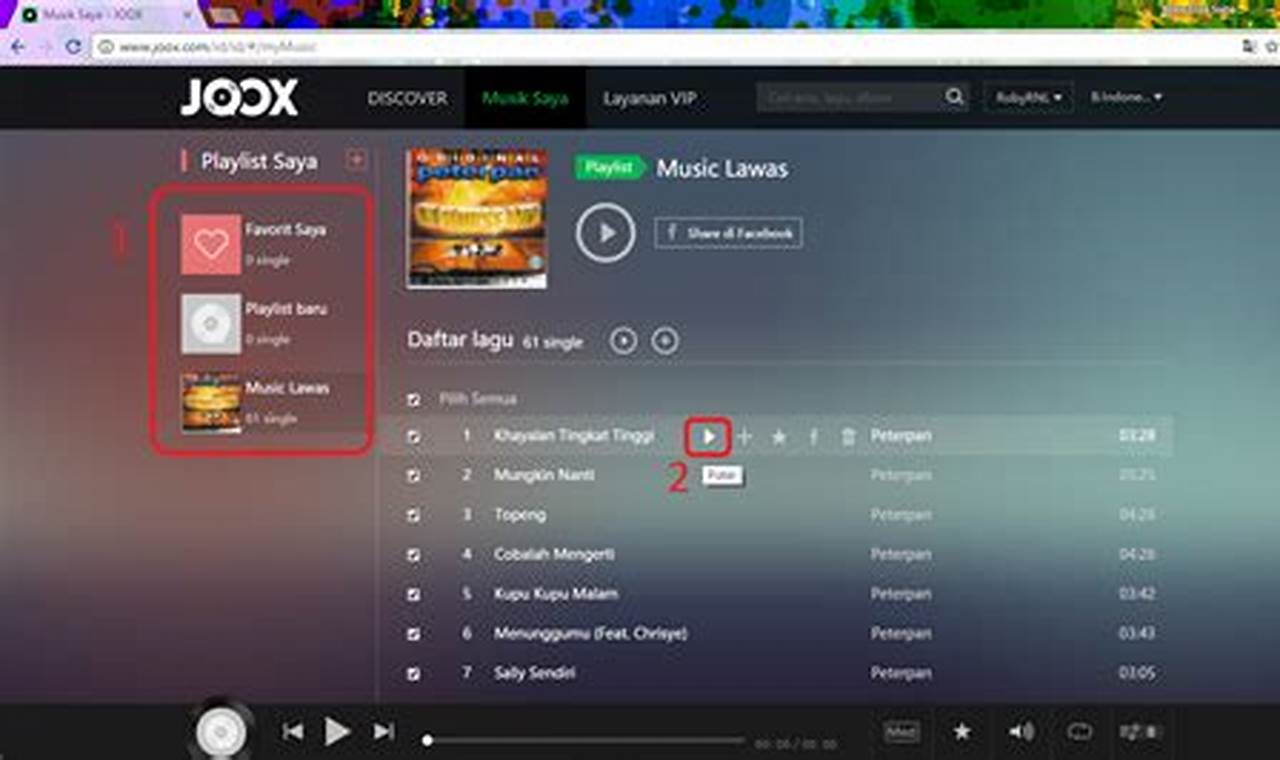Add a new playlist with plus icon
The height and width of the screenshot is (760, 1280).
pyautogui.click(x=356, y=160)
